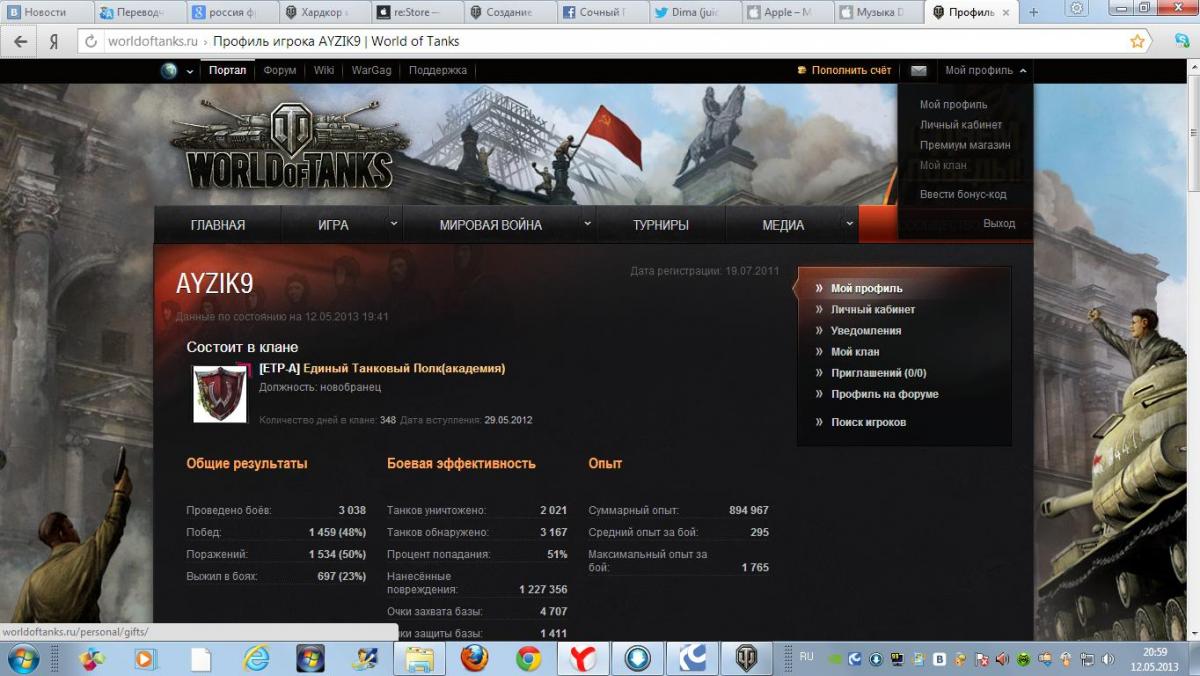Open a new browser tab with plus
1200x676 pixels.
tap(1034, 13)
